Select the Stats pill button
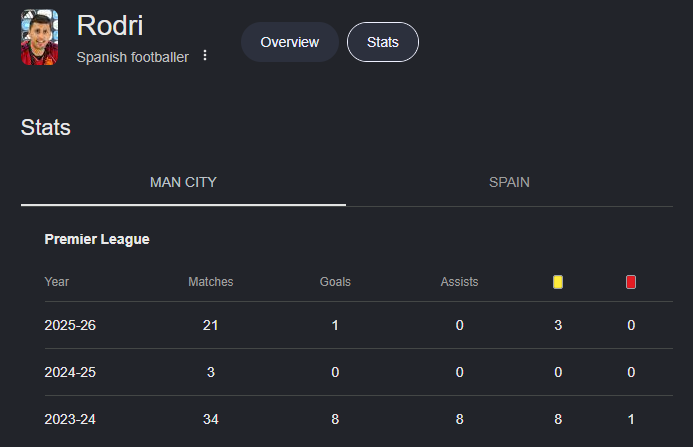693x447 pixels. pos(383,42)
